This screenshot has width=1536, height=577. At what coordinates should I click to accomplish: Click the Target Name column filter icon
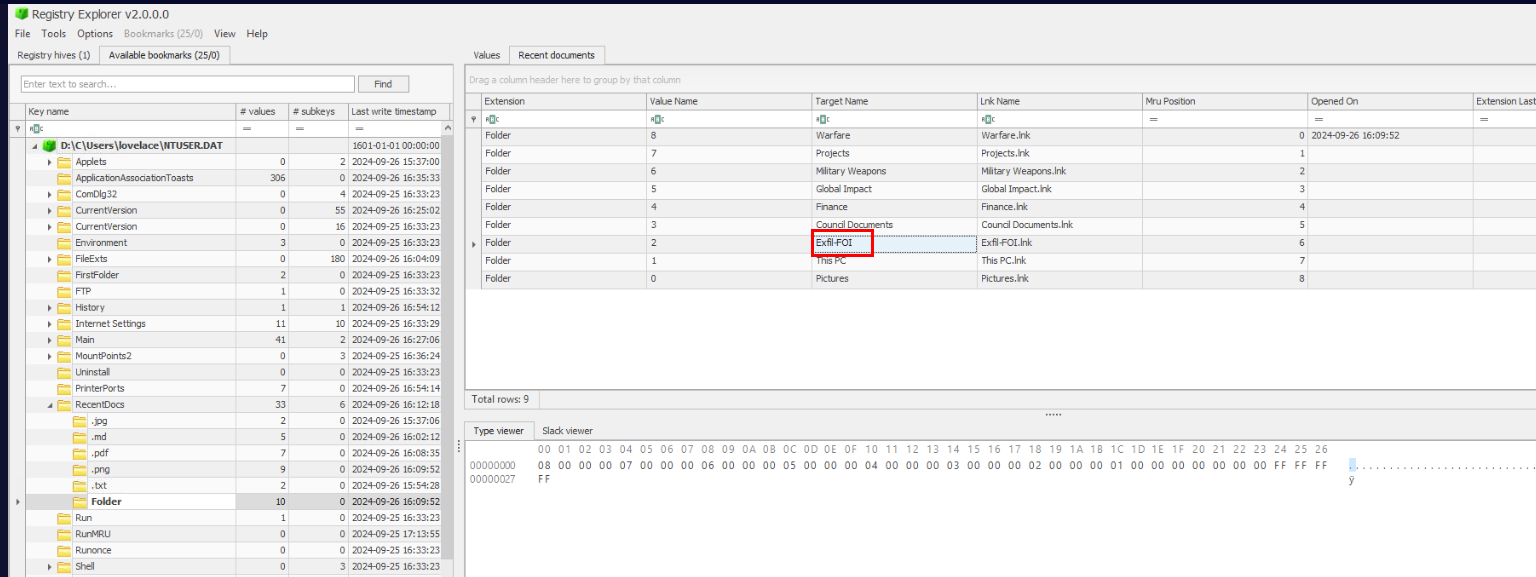click(x=820, y=119)
